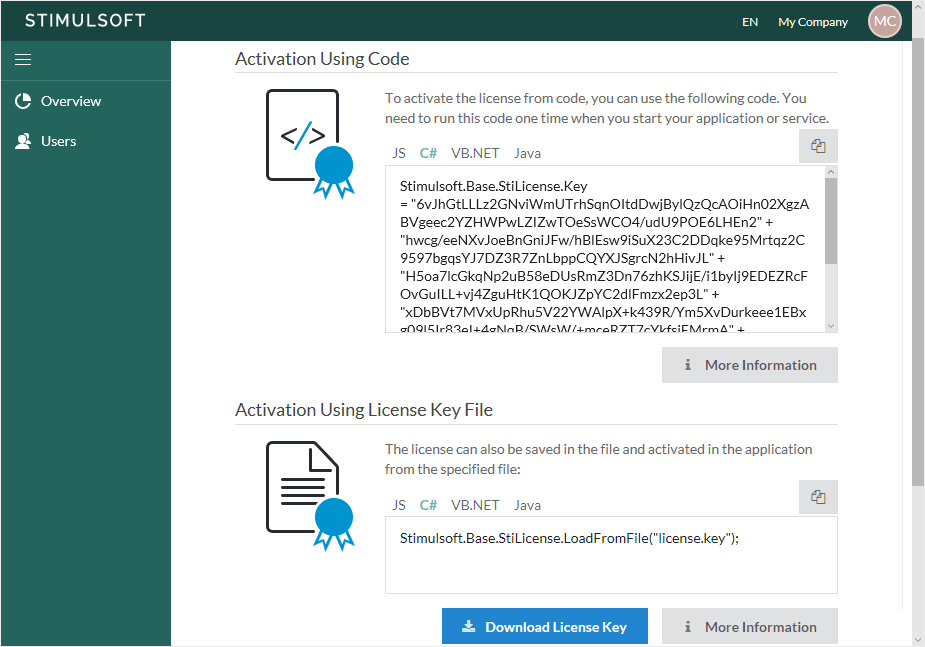This screenshot has width=925, height=647.
Task: Click the Stimulsoft logo
Action: point(85,21)
